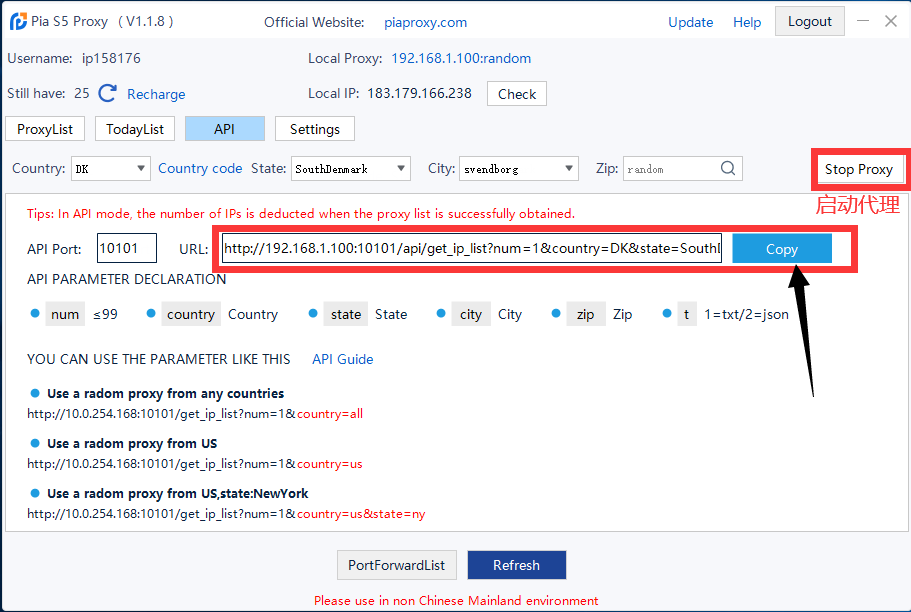
Task: Click the Pia S5 Proxy logo icon
Action: [18, 21]
